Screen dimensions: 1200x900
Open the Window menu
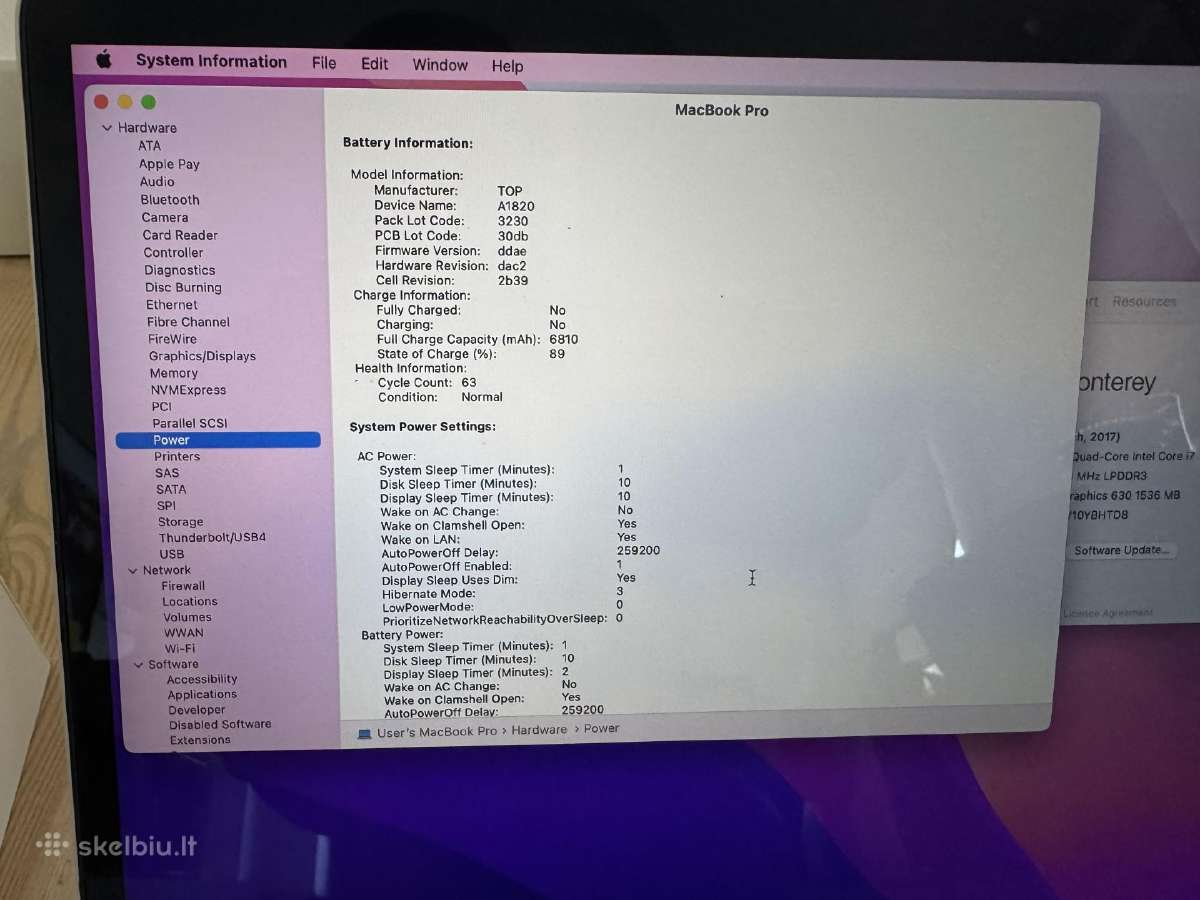coord(440,65)
